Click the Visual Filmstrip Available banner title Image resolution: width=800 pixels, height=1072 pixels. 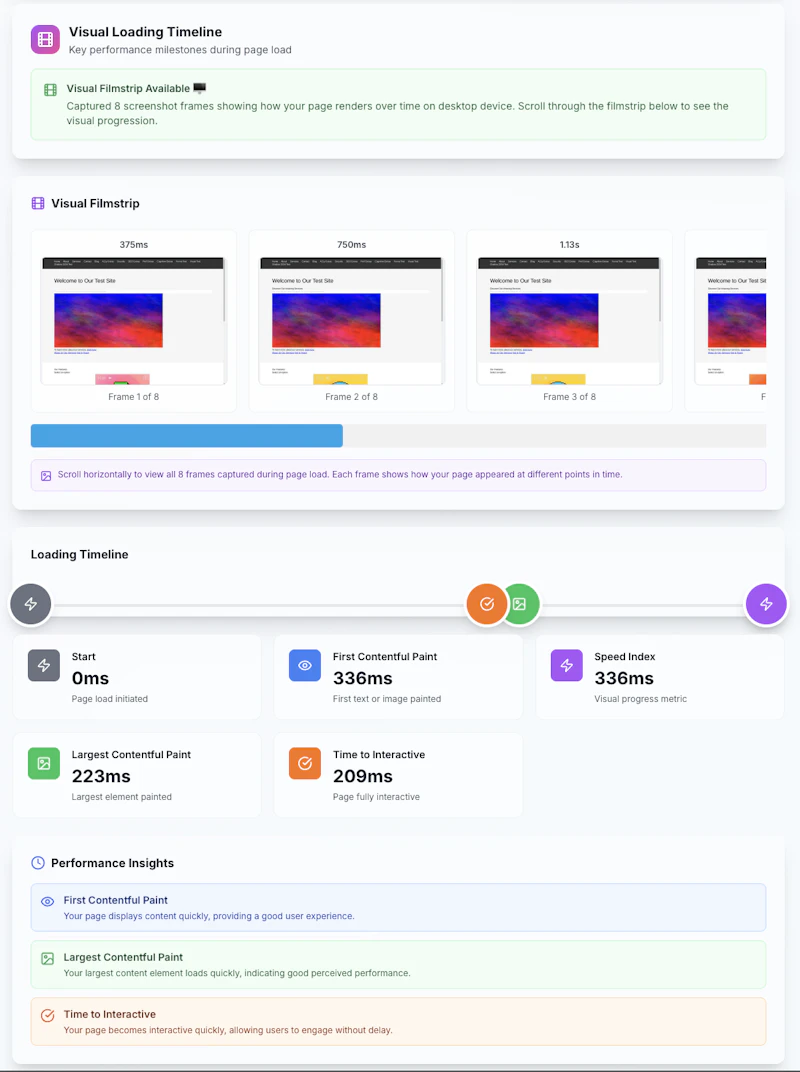pos(129,89)
